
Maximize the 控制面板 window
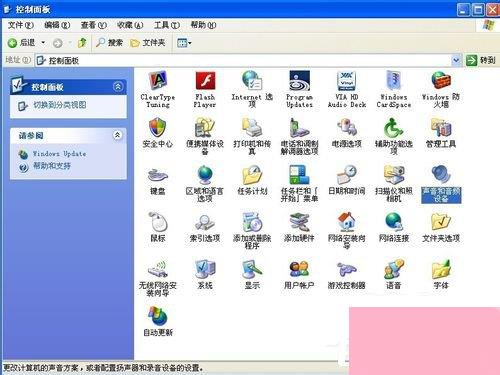tap(478, 10)
